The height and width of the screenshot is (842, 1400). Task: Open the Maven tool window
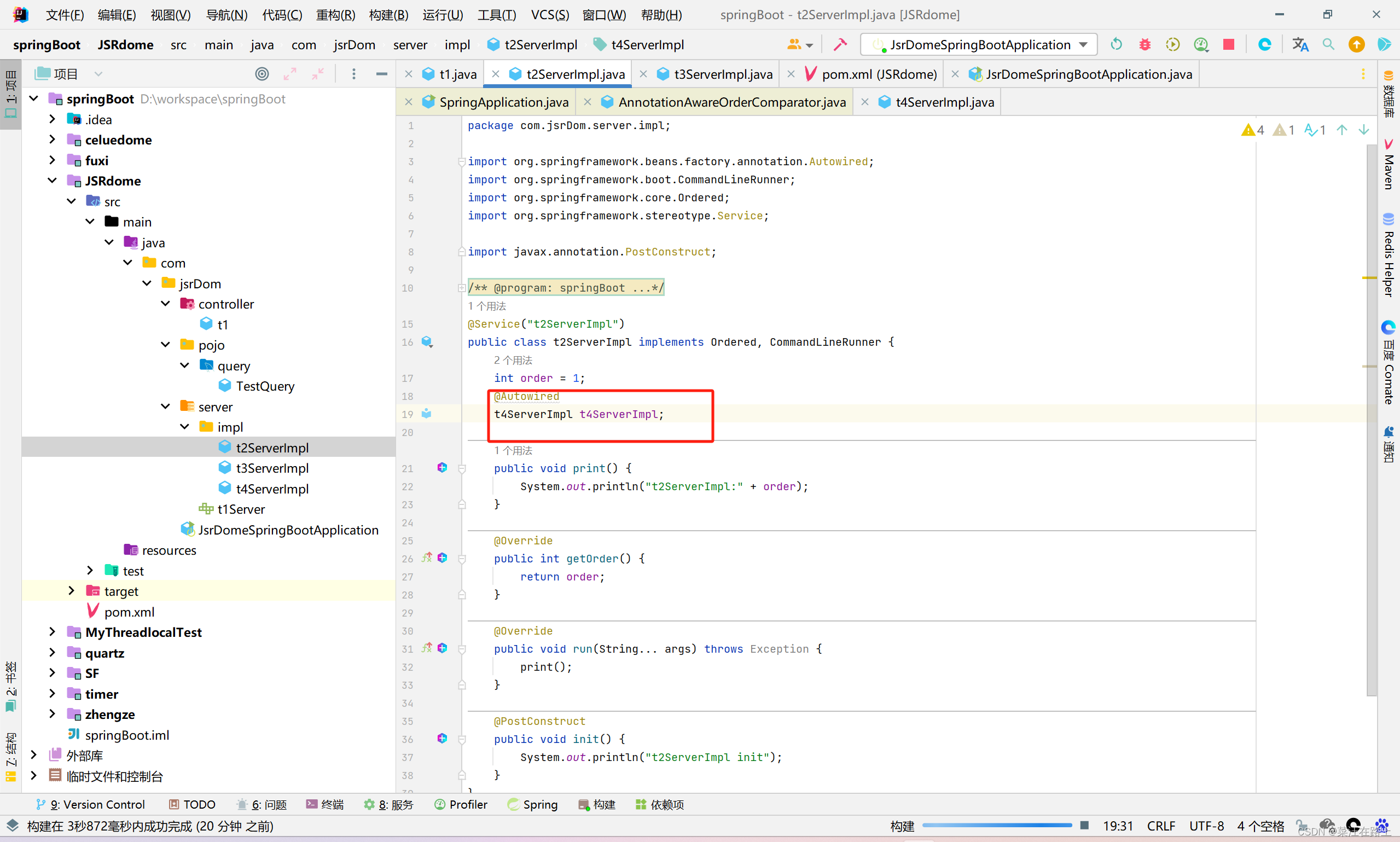pyautogui.click(x=1388, y=165)
